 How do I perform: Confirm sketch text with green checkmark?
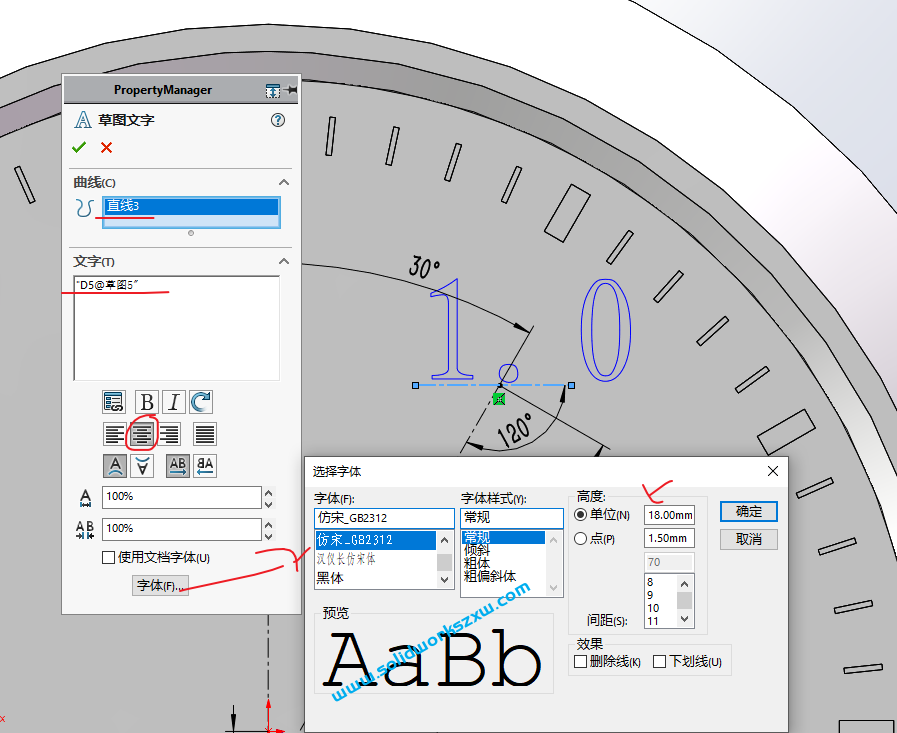(79, 147)
